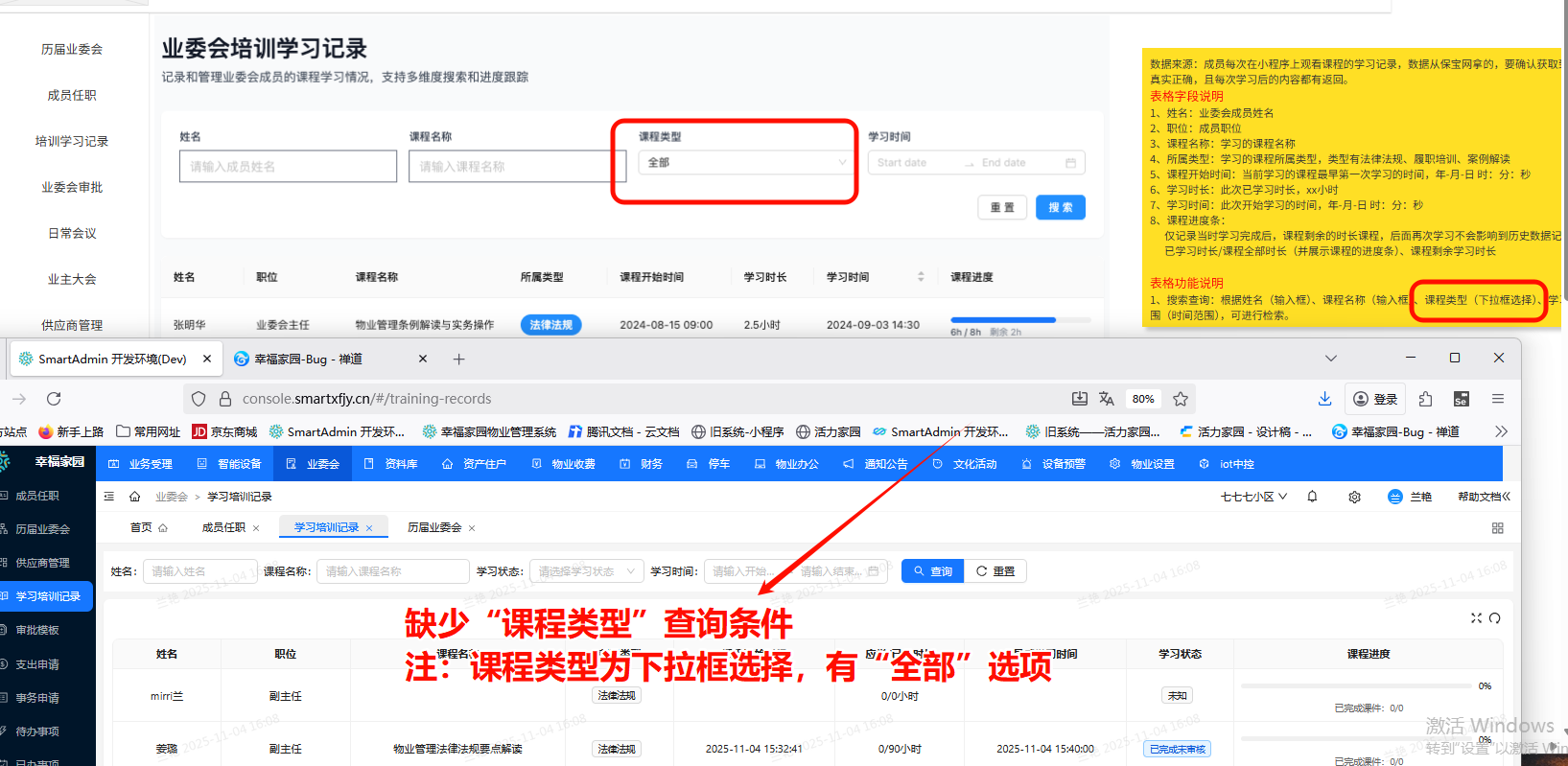Click the 80% page zoom indicator

(1143, 399)
